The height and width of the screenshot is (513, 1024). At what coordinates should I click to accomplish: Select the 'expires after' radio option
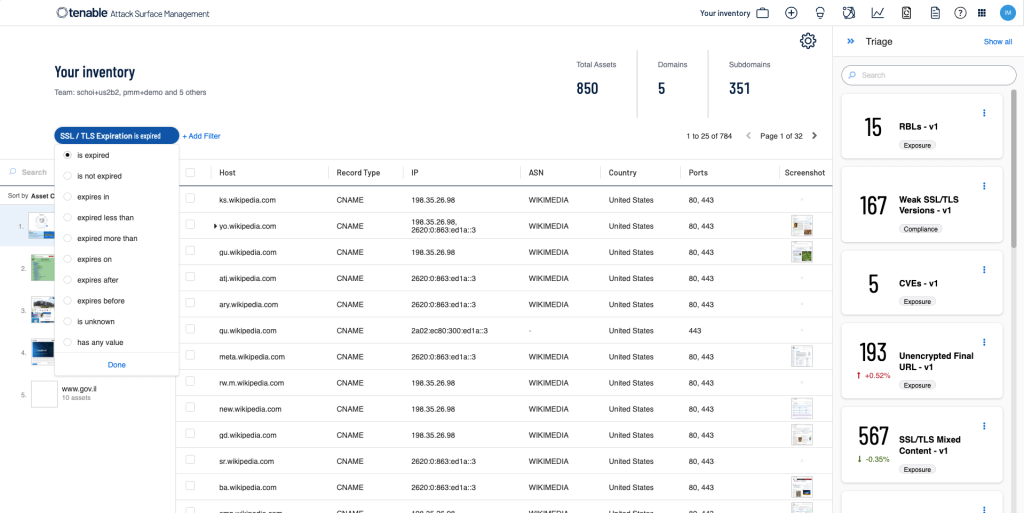click(x=67, y=280)
